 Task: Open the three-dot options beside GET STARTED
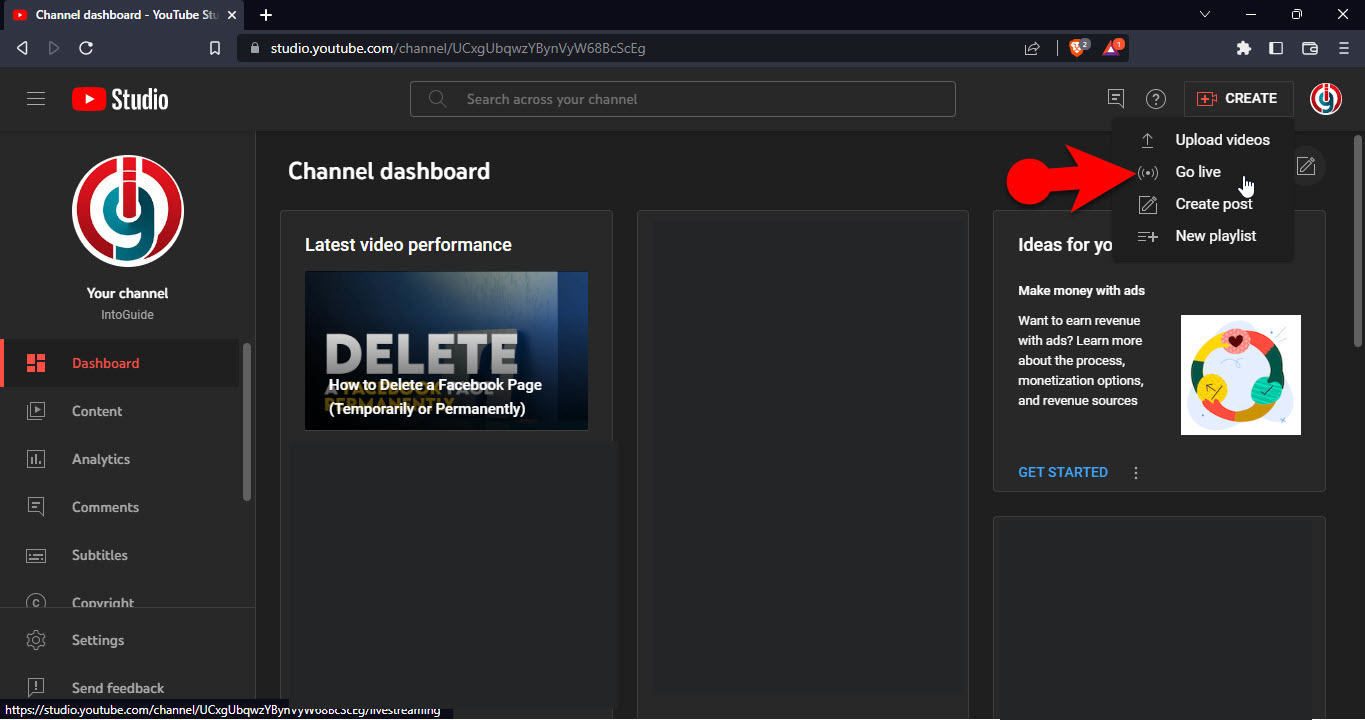[1136, 473]
